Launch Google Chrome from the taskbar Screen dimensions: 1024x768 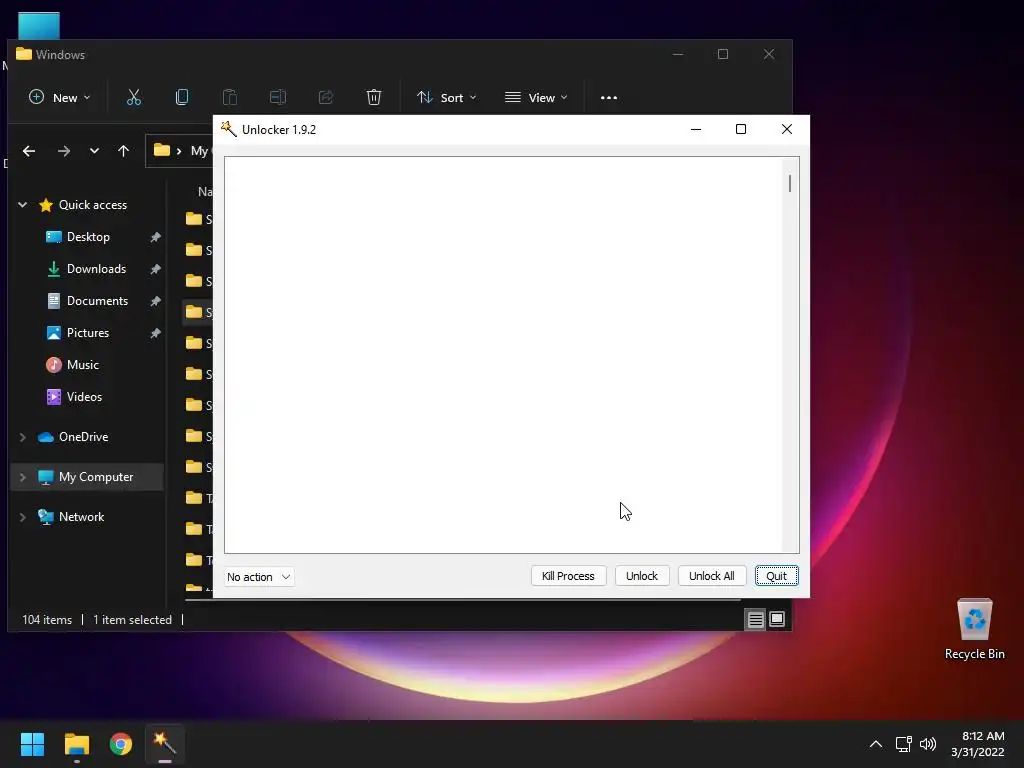pyautogui.click(x=121, y=744)
